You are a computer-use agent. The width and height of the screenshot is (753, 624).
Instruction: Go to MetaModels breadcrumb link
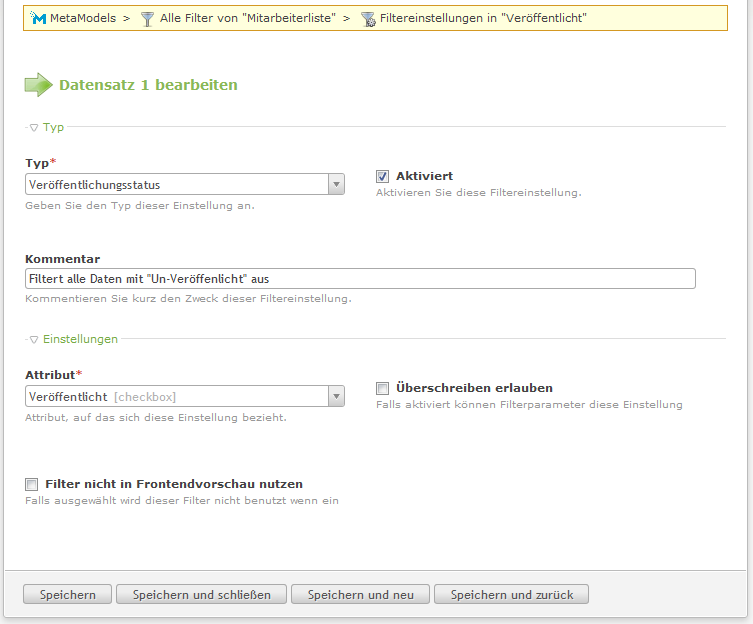click(83, 18)
